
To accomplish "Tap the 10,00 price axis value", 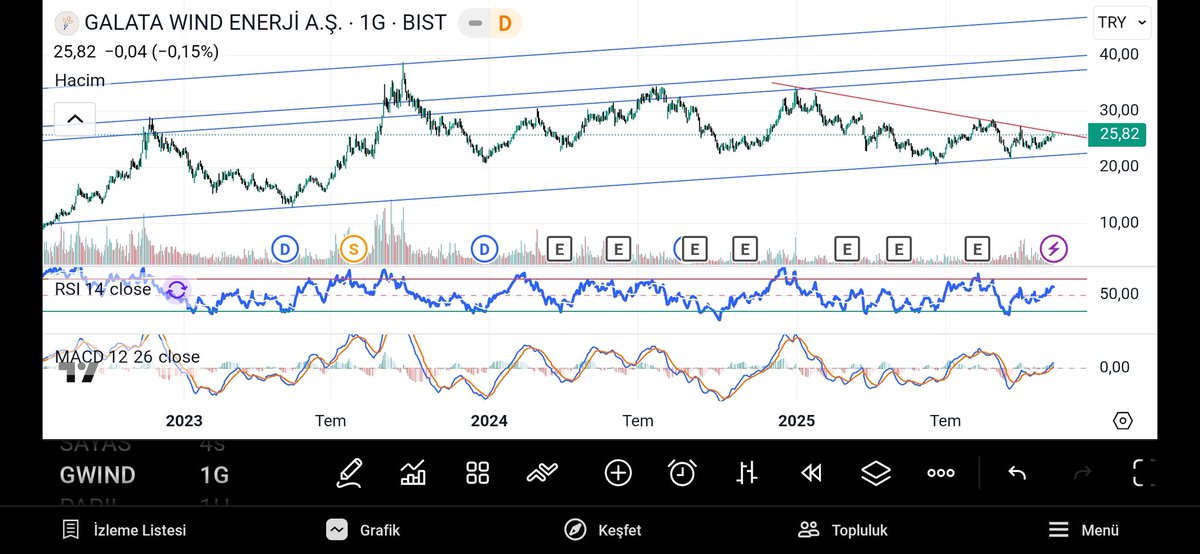I will (1119, 222).
